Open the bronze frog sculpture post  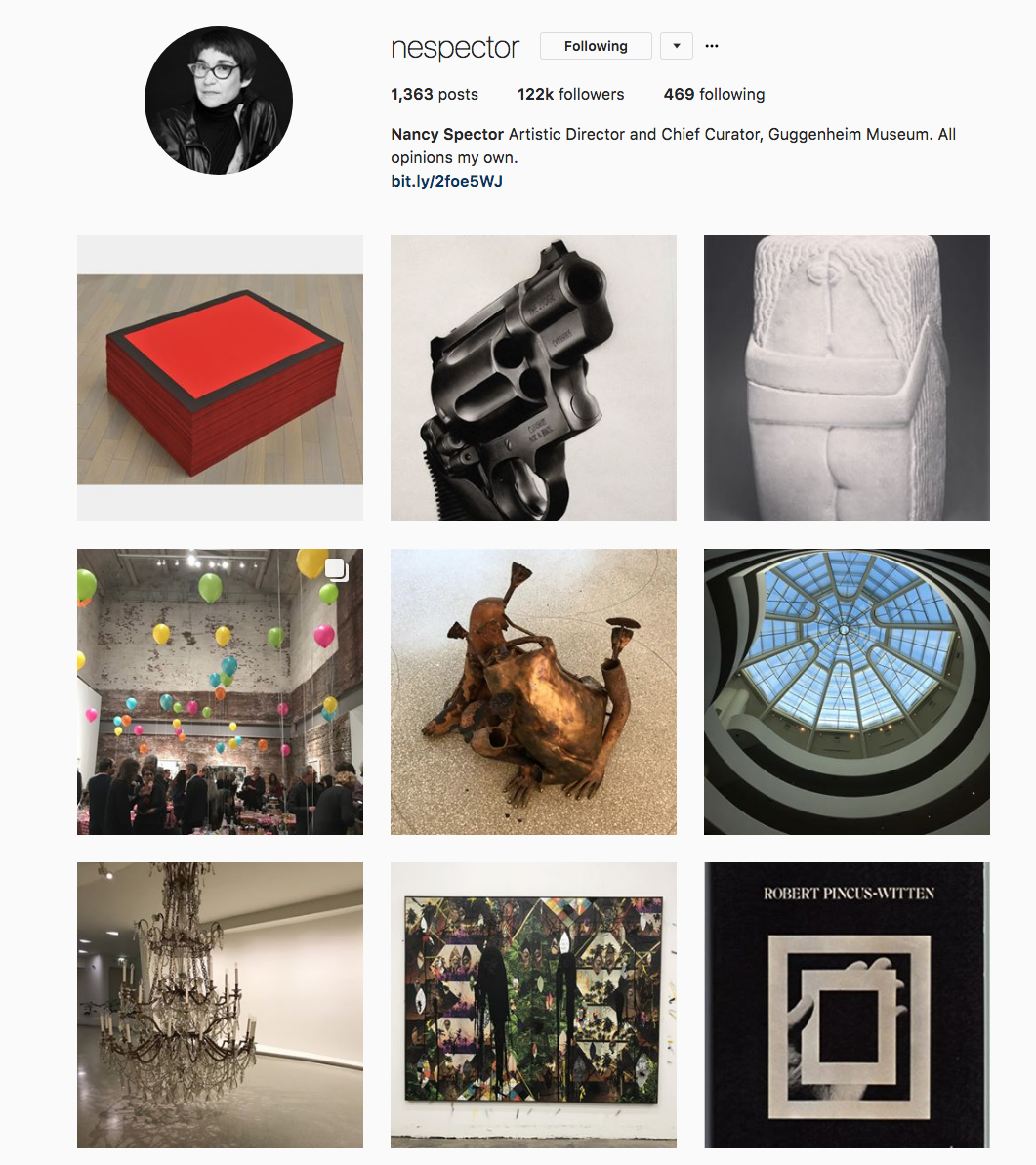pos(533,691)
